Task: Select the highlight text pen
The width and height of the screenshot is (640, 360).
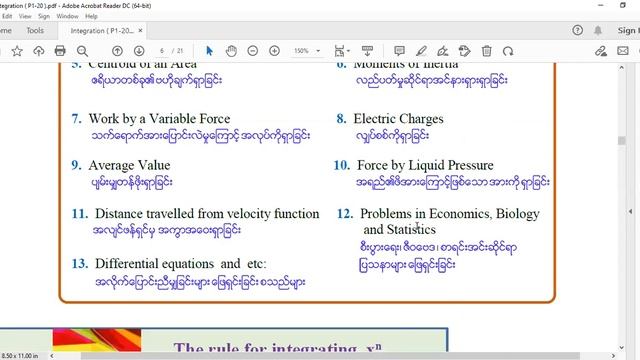Action: pos(421,51)
